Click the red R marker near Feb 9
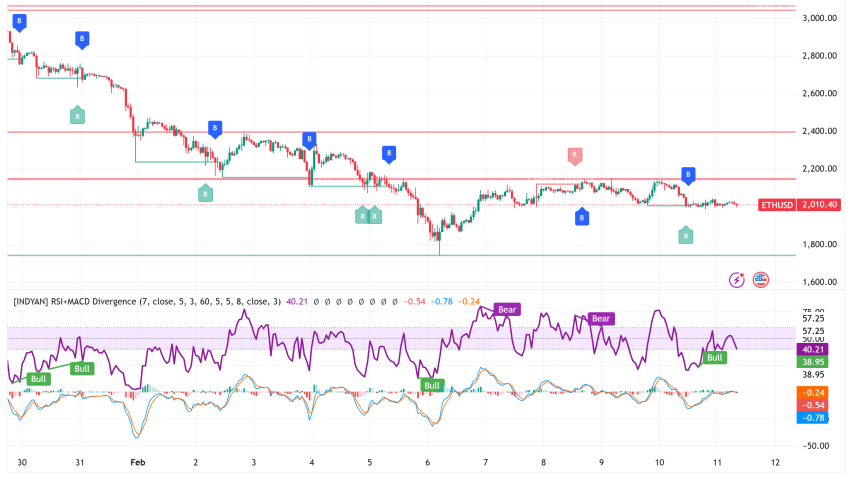 (x=575, y=155)
